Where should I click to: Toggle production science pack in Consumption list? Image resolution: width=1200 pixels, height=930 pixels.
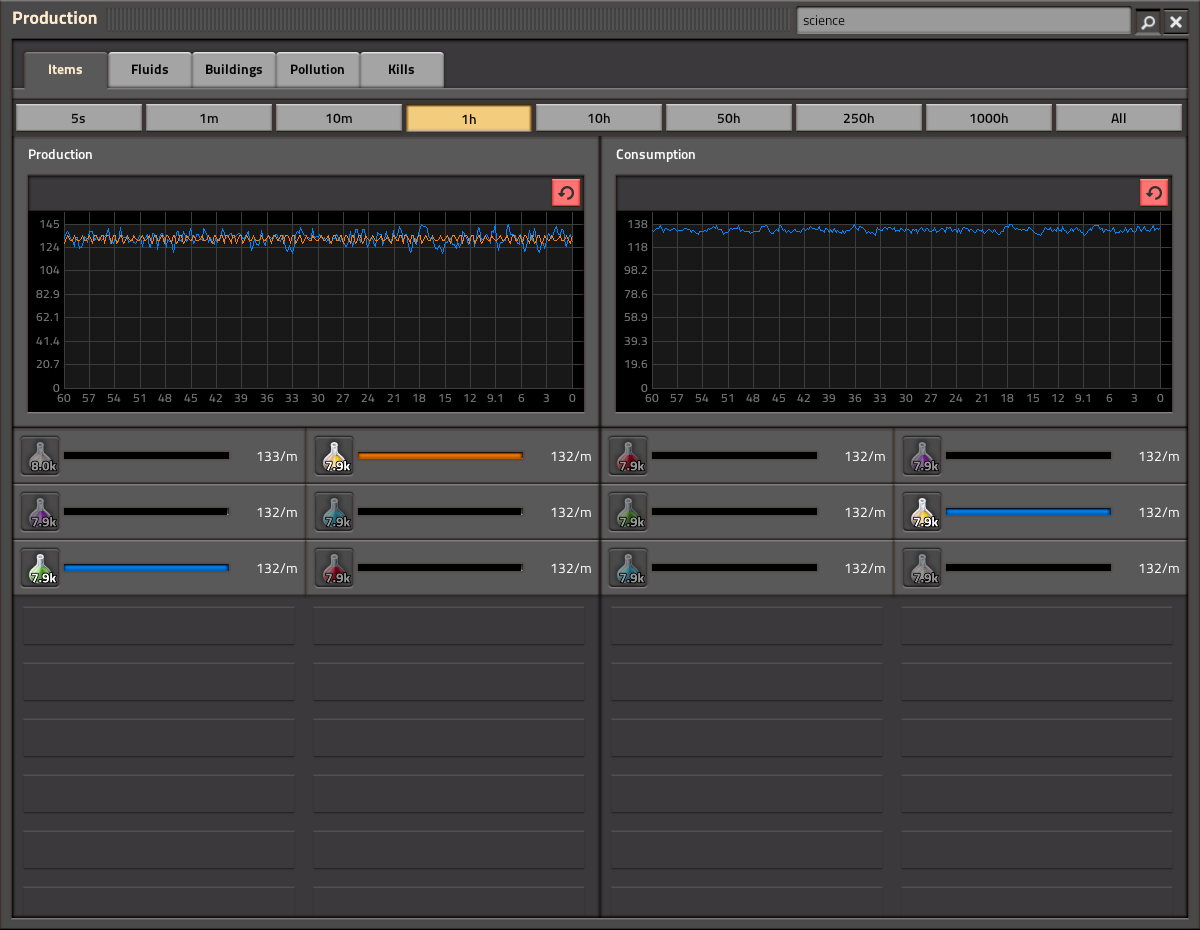point(923,456)
